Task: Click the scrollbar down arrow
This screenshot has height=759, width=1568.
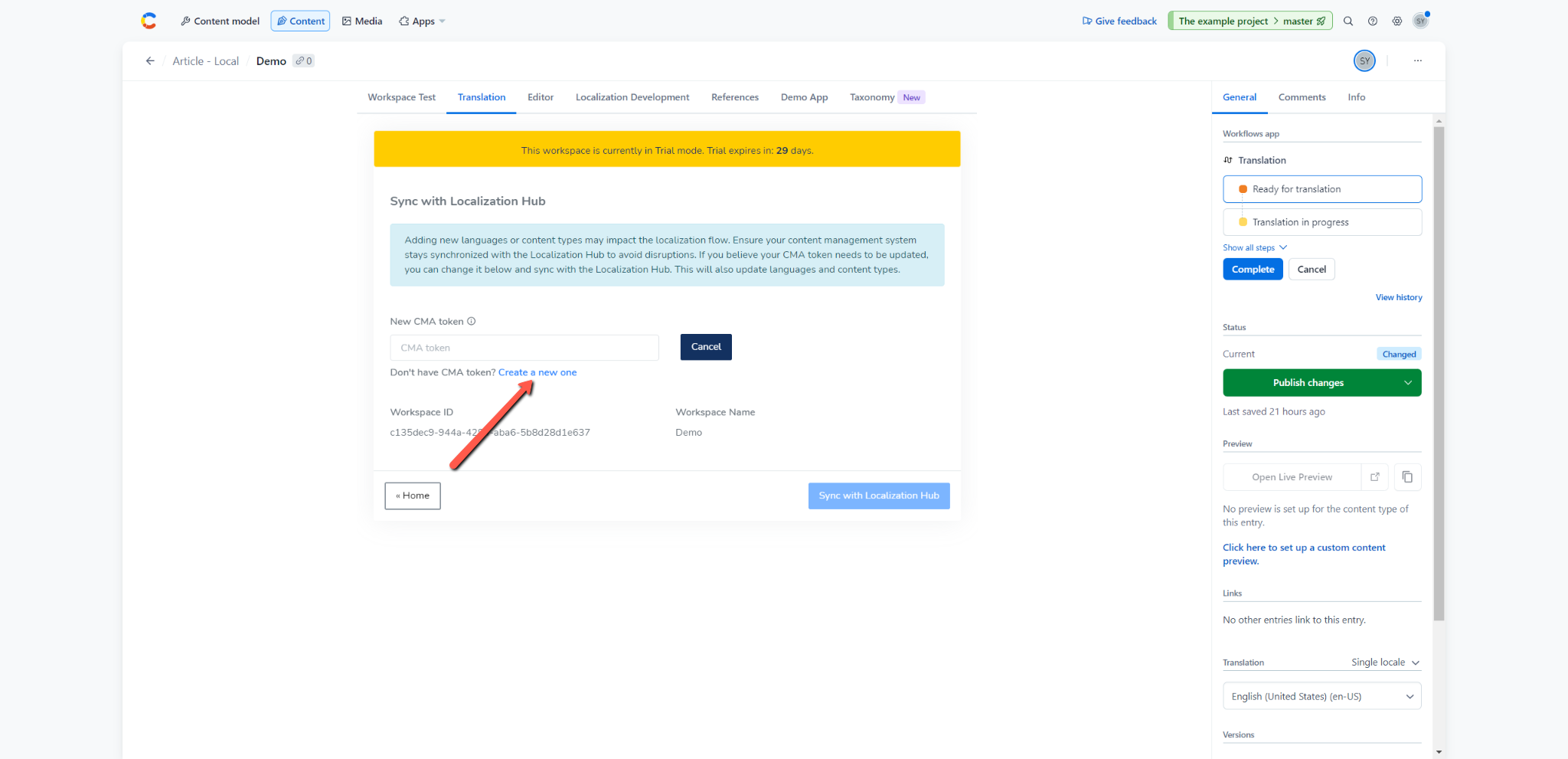Action: point(1439,752)
